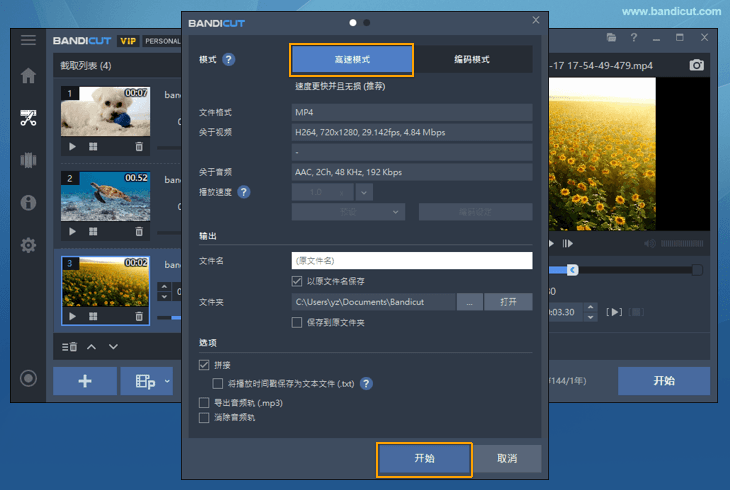Viewport: 730px width, 490px height.
Task: Increase end time with up stepper
Action: coord(590,307)
